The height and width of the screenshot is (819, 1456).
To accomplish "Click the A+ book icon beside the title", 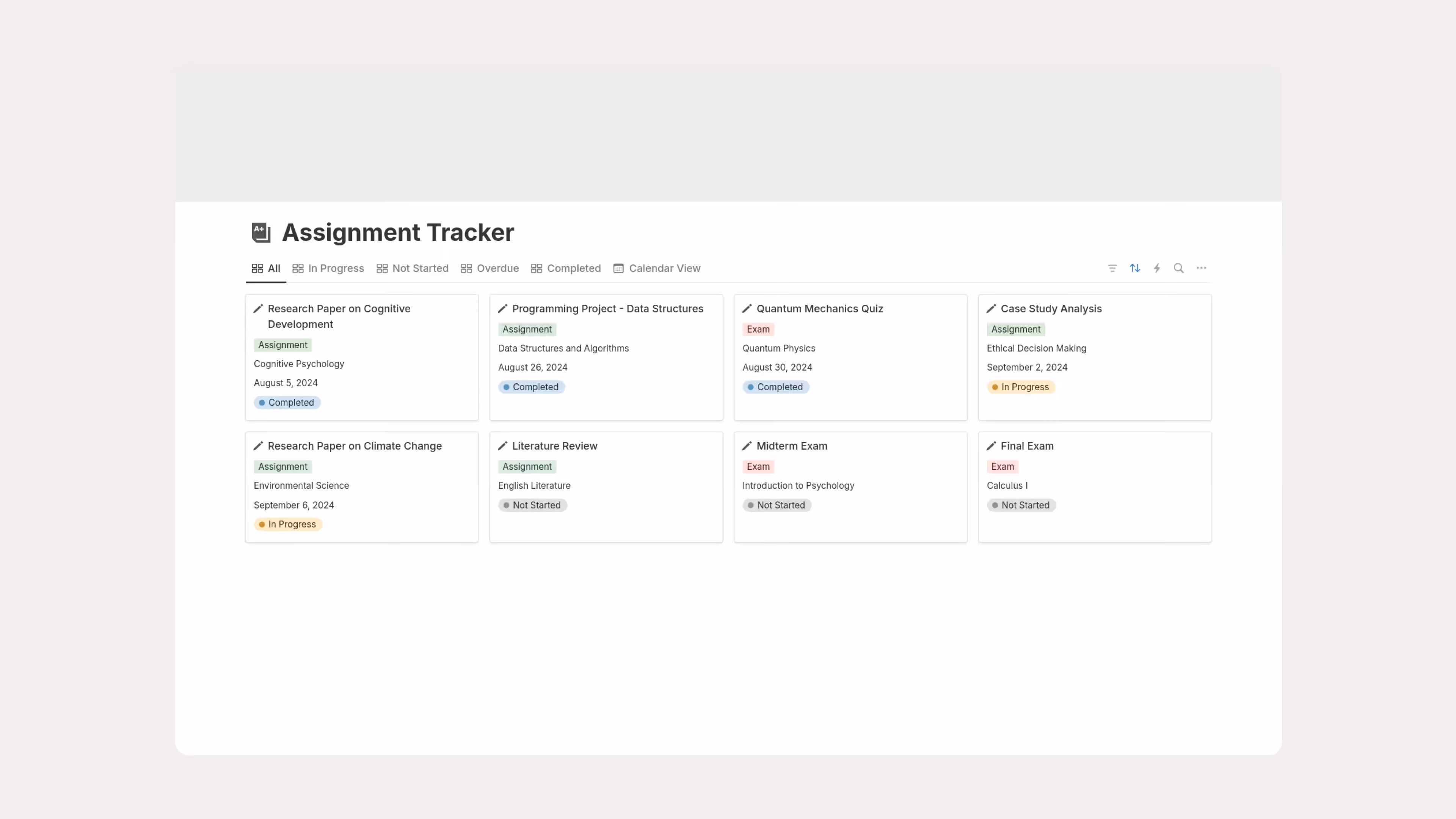I will pos(260,232).
